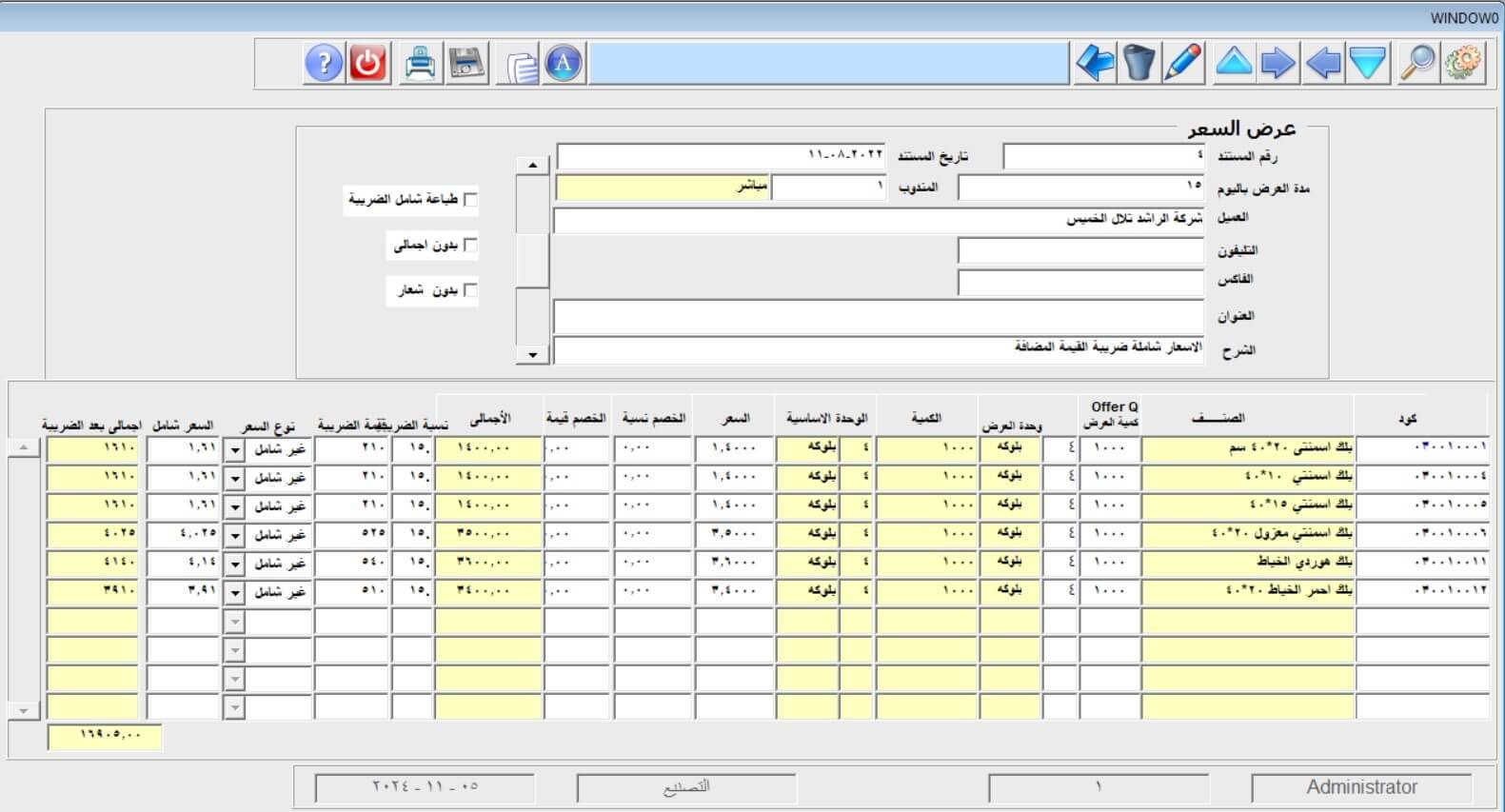Open price type dropdown in sixth row
The height and width of the screenshot is (812, 1505).
click(x=235, y=594)
